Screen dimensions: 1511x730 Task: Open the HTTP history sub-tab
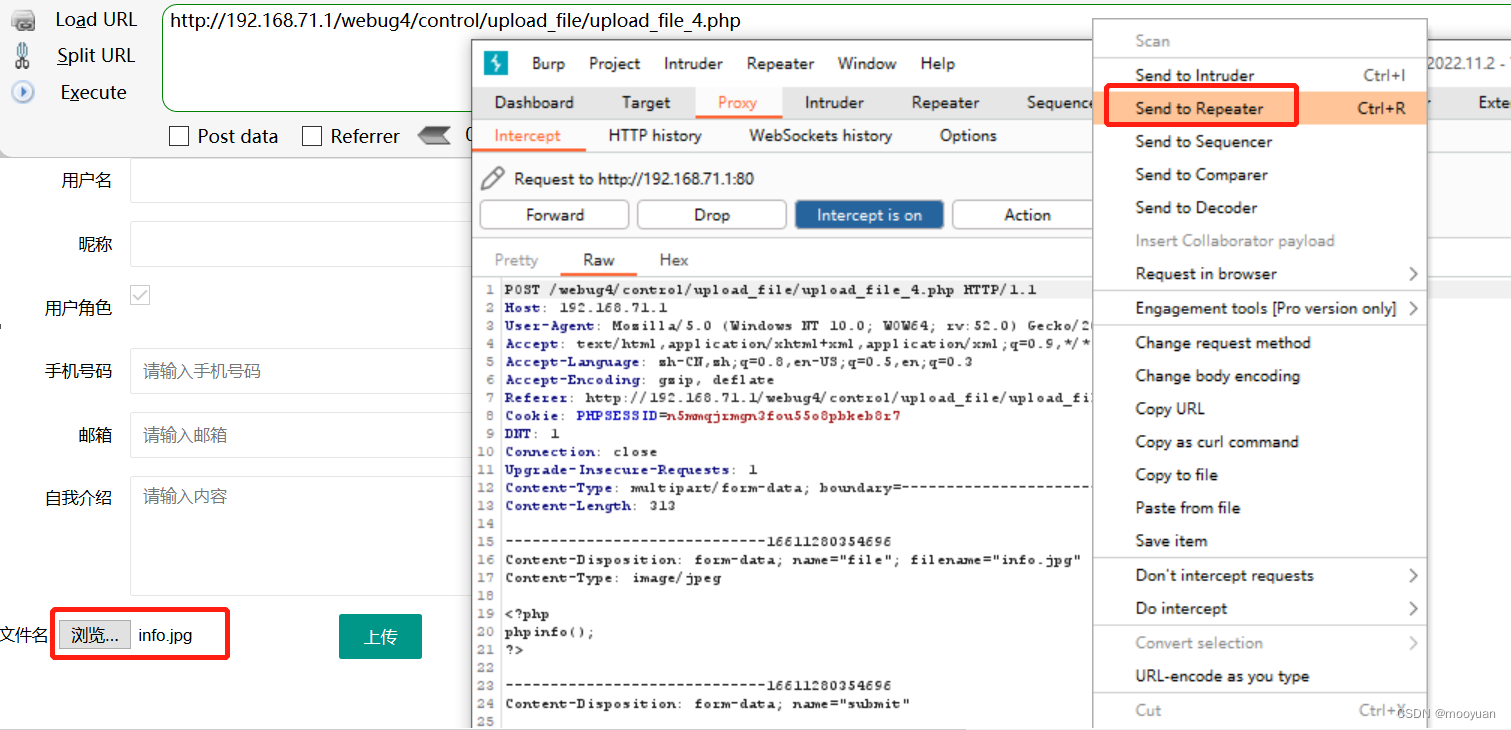point(655,136)
